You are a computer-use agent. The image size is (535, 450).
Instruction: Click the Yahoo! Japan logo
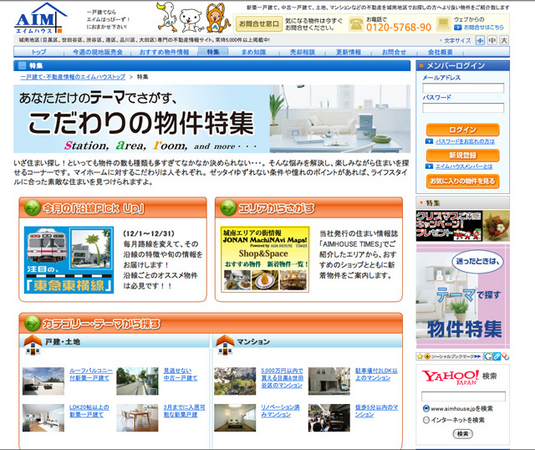[x=450, y=377]
